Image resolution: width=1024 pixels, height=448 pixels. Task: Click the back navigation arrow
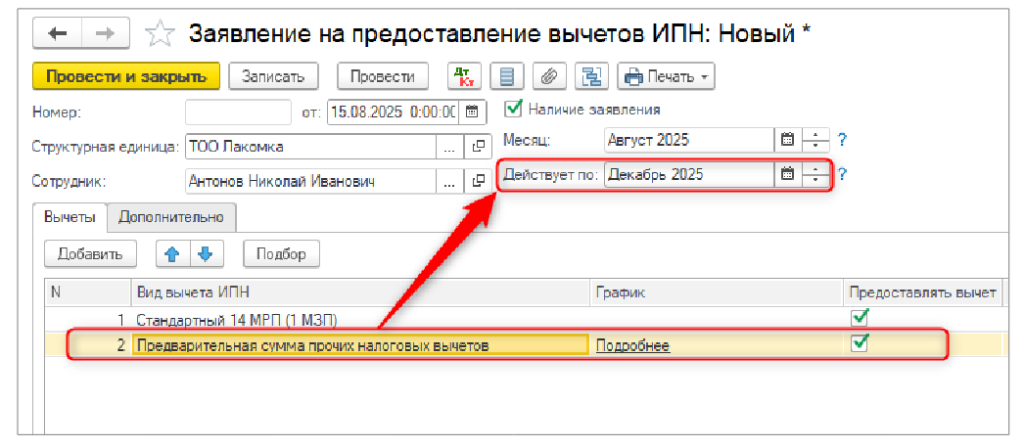tap(57, 35)
